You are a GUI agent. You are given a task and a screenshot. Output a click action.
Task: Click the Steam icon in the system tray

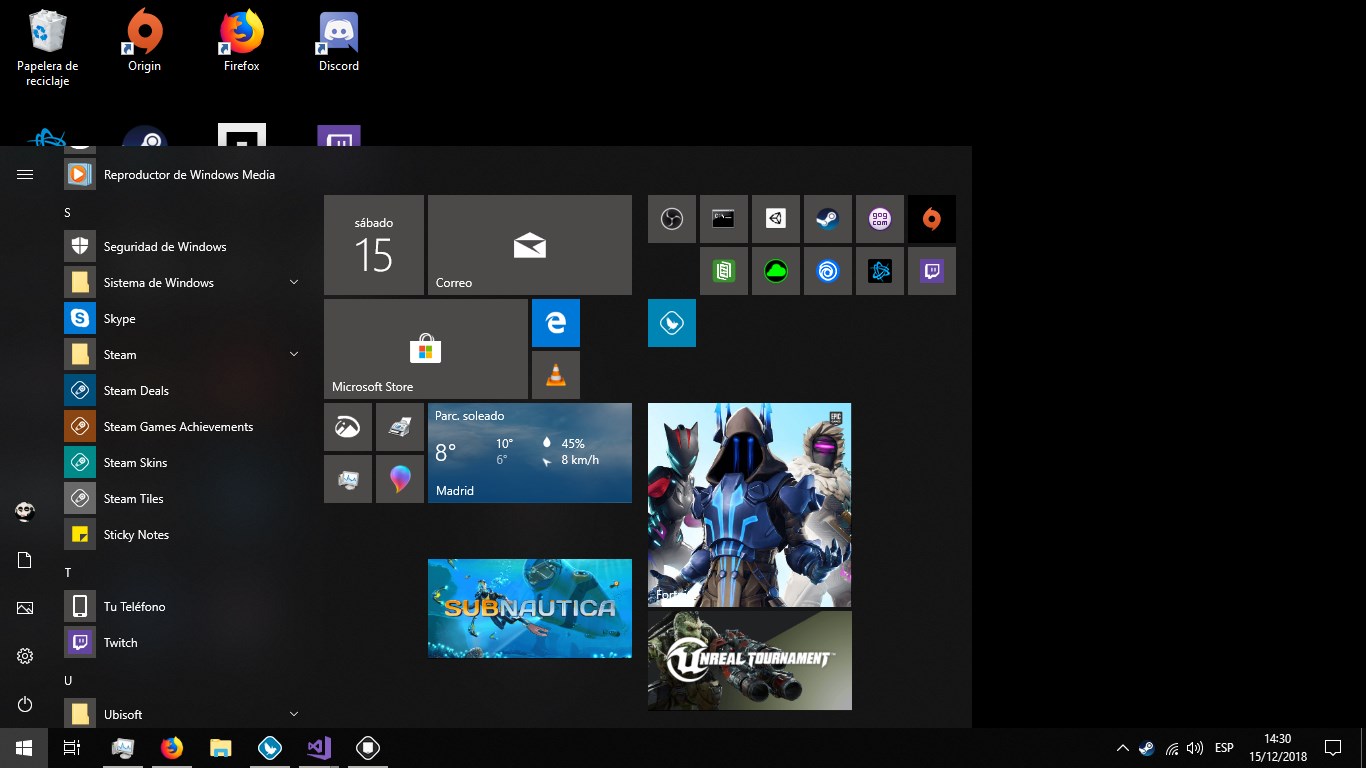(x=1147, y=748)
